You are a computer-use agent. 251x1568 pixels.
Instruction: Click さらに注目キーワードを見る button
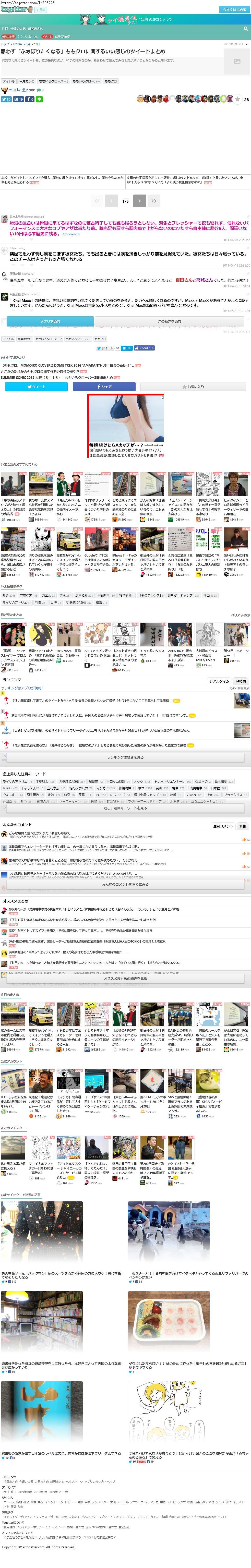pos(126,808)
